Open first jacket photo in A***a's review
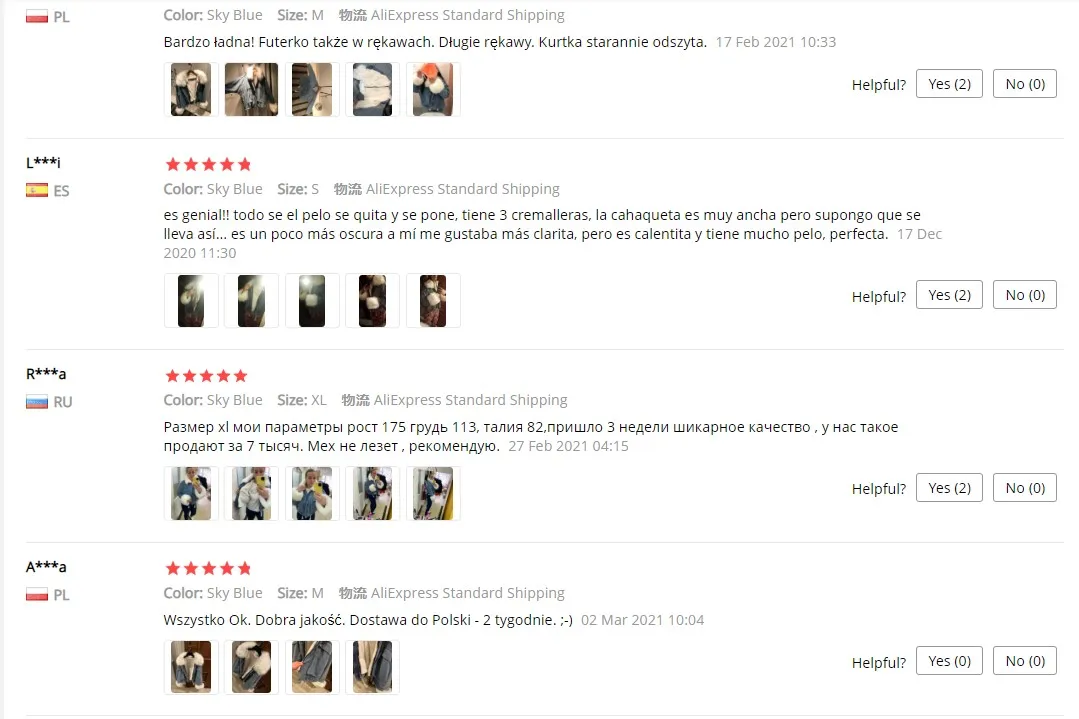The width and height of the screenshot is (1079, 719). (191, 667)
